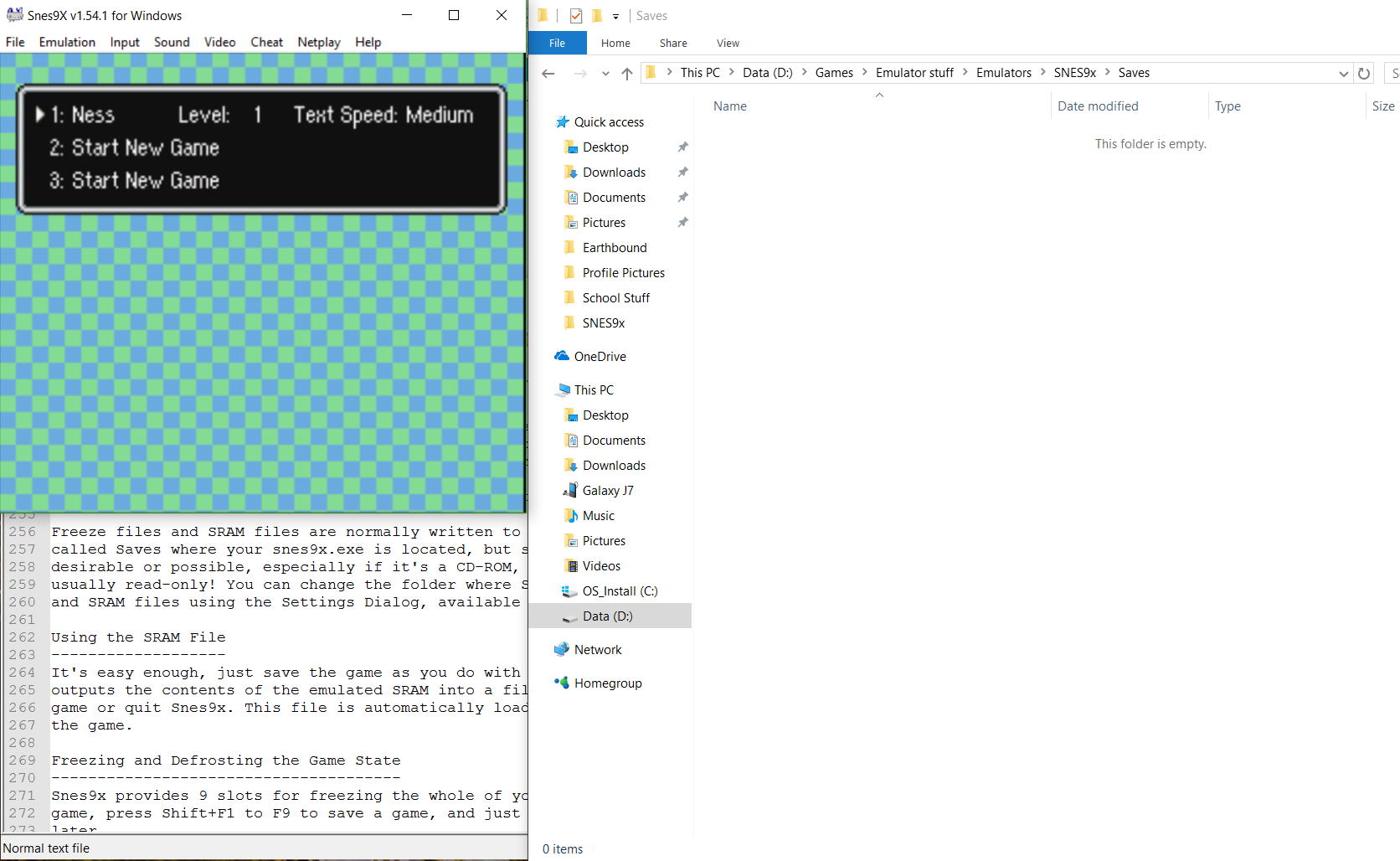The height and width of the screenshot is (861, 1400).
Task: Open the Cheat menu in Snes9X
Action: point(266,42)
